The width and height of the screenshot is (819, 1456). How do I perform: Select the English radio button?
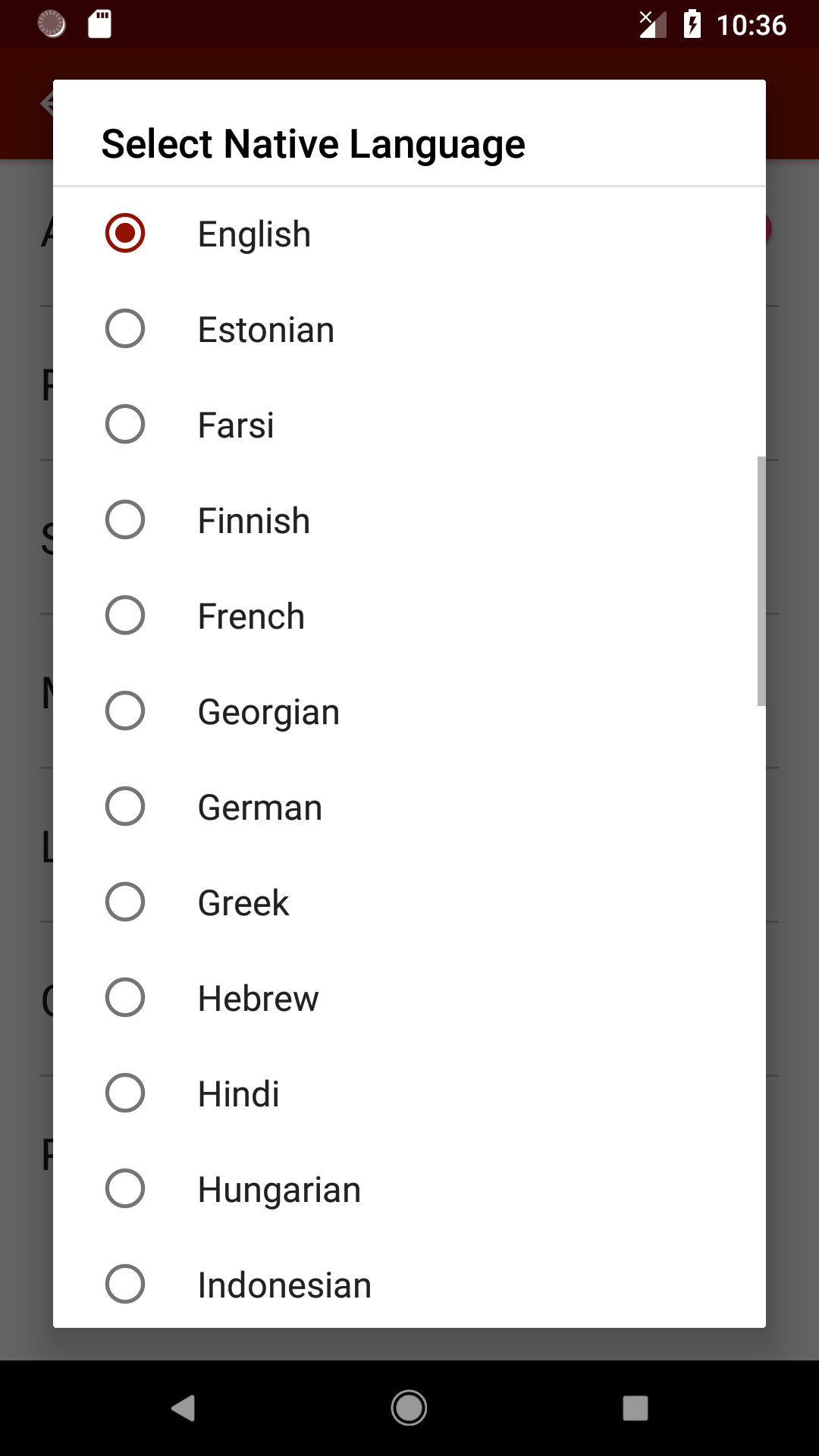point(125,233)
